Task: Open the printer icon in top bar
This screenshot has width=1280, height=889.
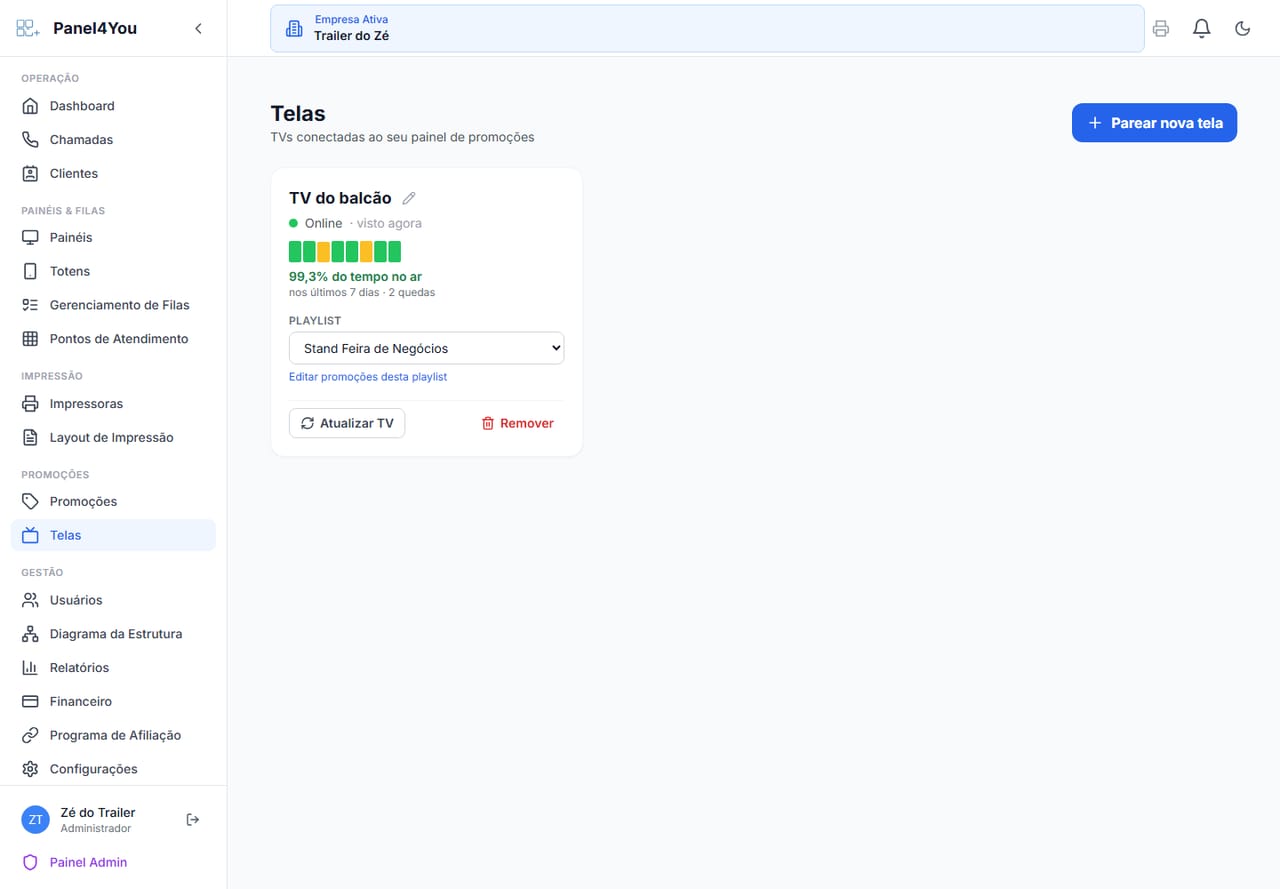Action: tap(1161, 28)
